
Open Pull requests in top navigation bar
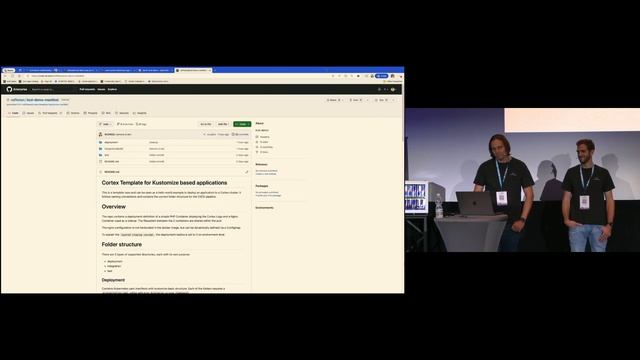coord(87,89)
